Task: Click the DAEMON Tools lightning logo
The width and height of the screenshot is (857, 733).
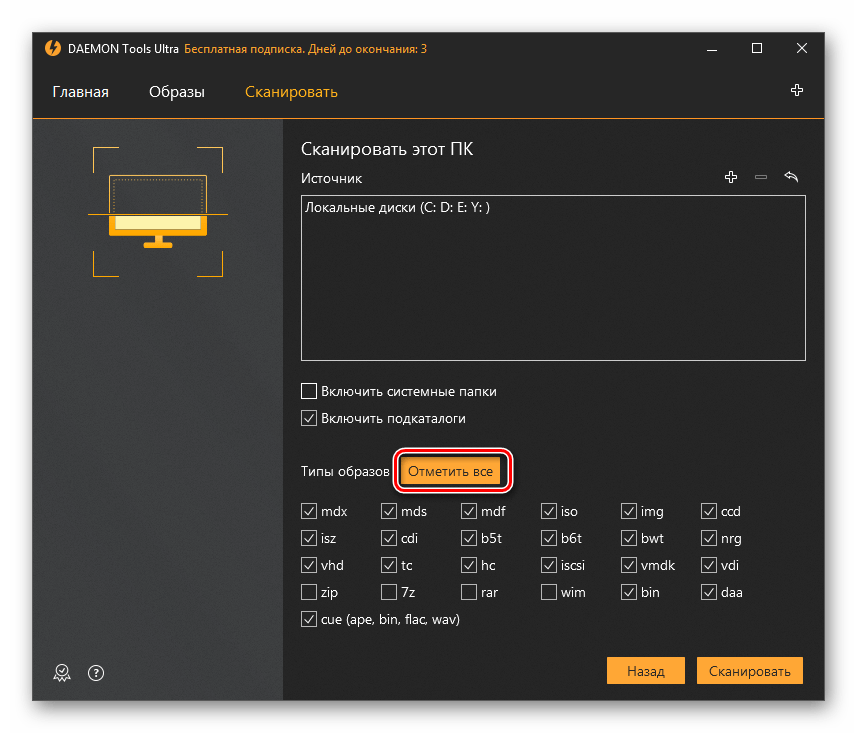Action: coord(53,48)
